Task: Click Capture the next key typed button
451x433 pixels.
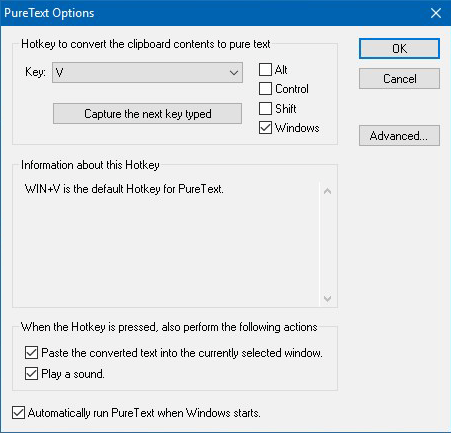Action: pyautogui.click(x=147, y=114)
